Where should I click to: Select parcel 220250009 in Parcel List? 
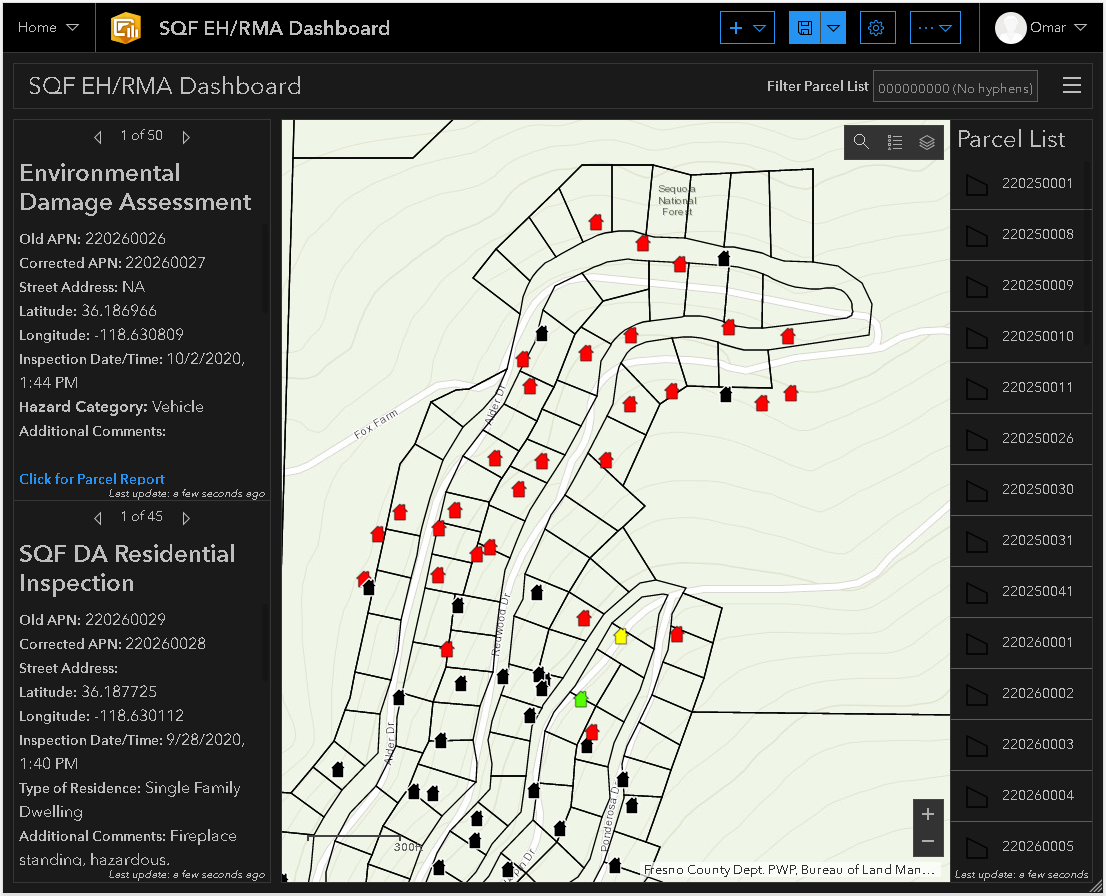1021,286
